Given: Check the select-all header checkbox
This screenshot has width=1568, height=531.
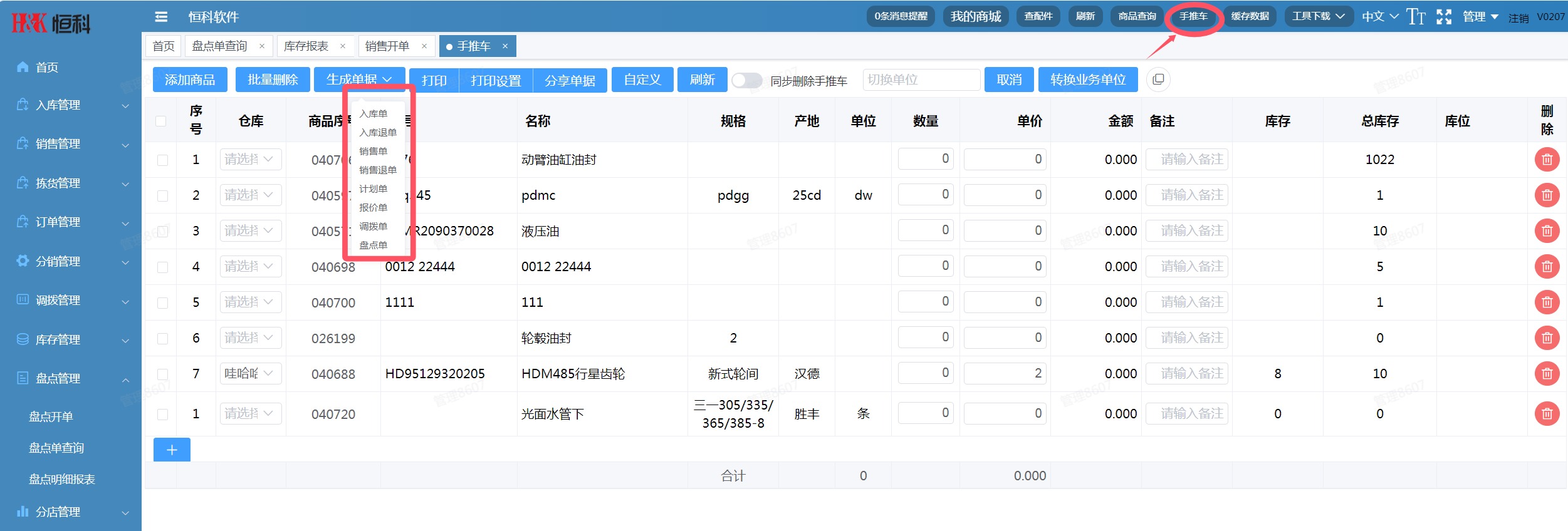Looking at the screenshot, I should click(161, 121).
